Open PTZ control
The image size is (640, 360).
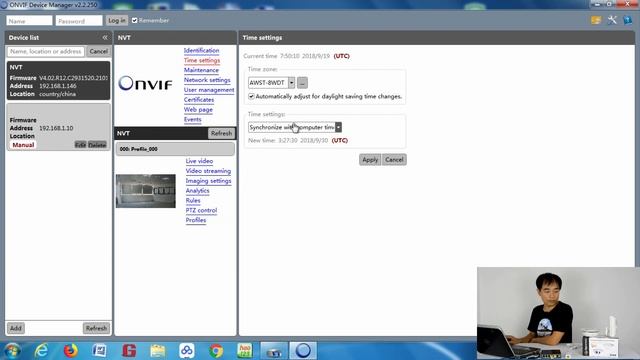pos(201,210)
